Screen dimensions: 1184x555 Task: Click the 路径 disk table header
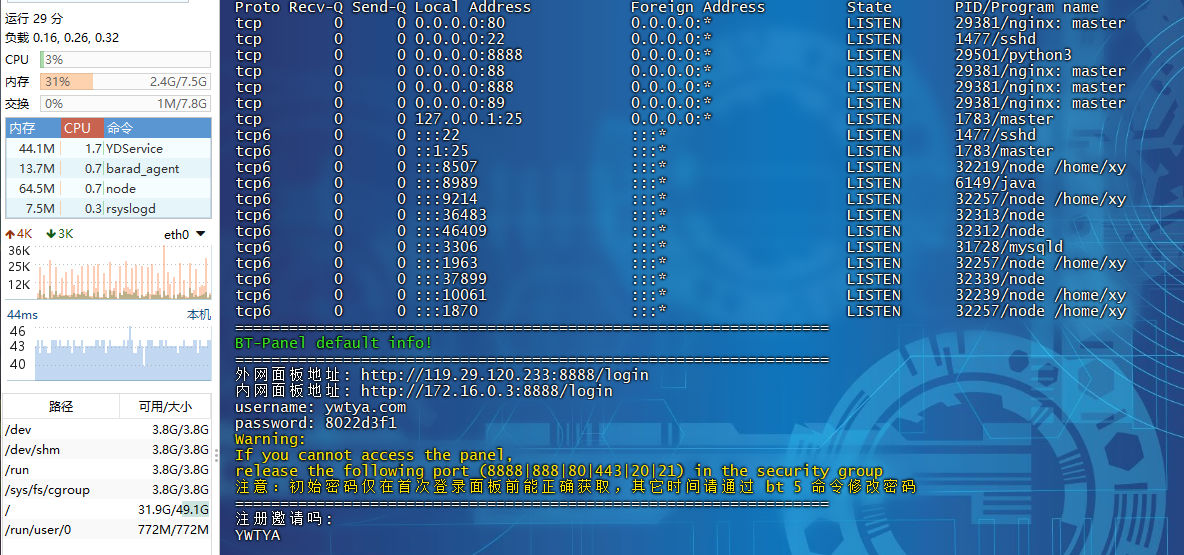[x=61, y=407]
